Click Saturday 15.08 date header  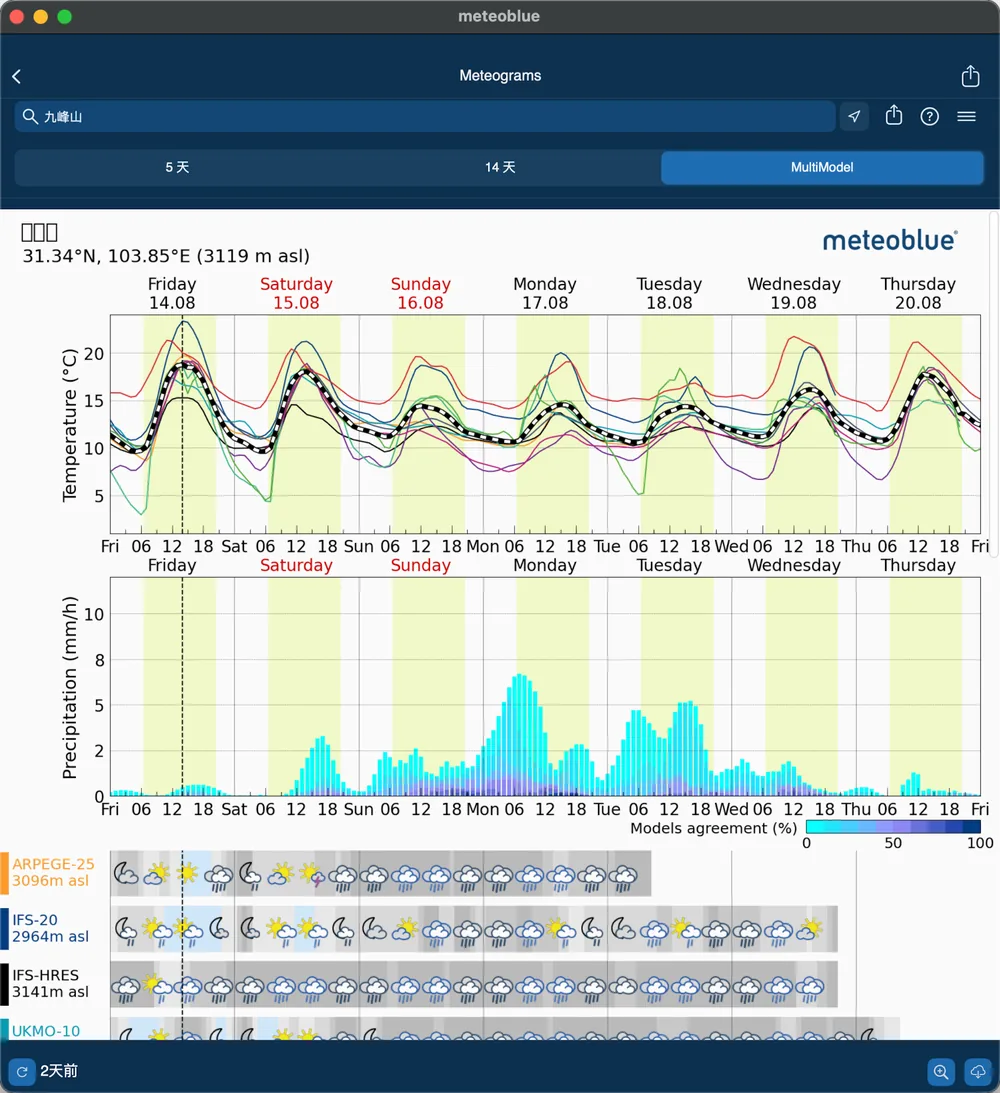pos(296,293)
